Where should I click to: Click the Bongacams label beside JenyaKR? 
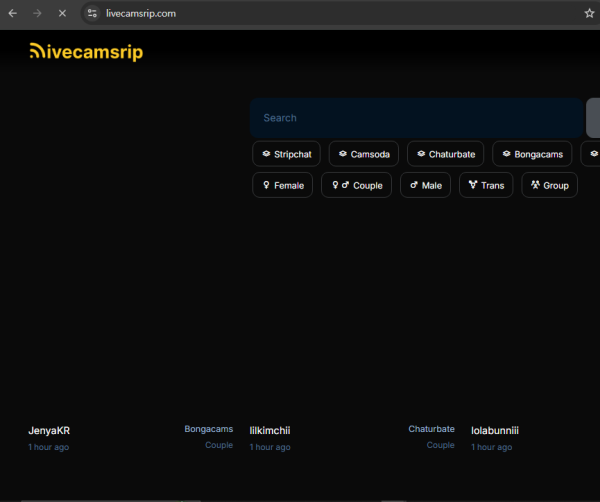coord(209,429)
